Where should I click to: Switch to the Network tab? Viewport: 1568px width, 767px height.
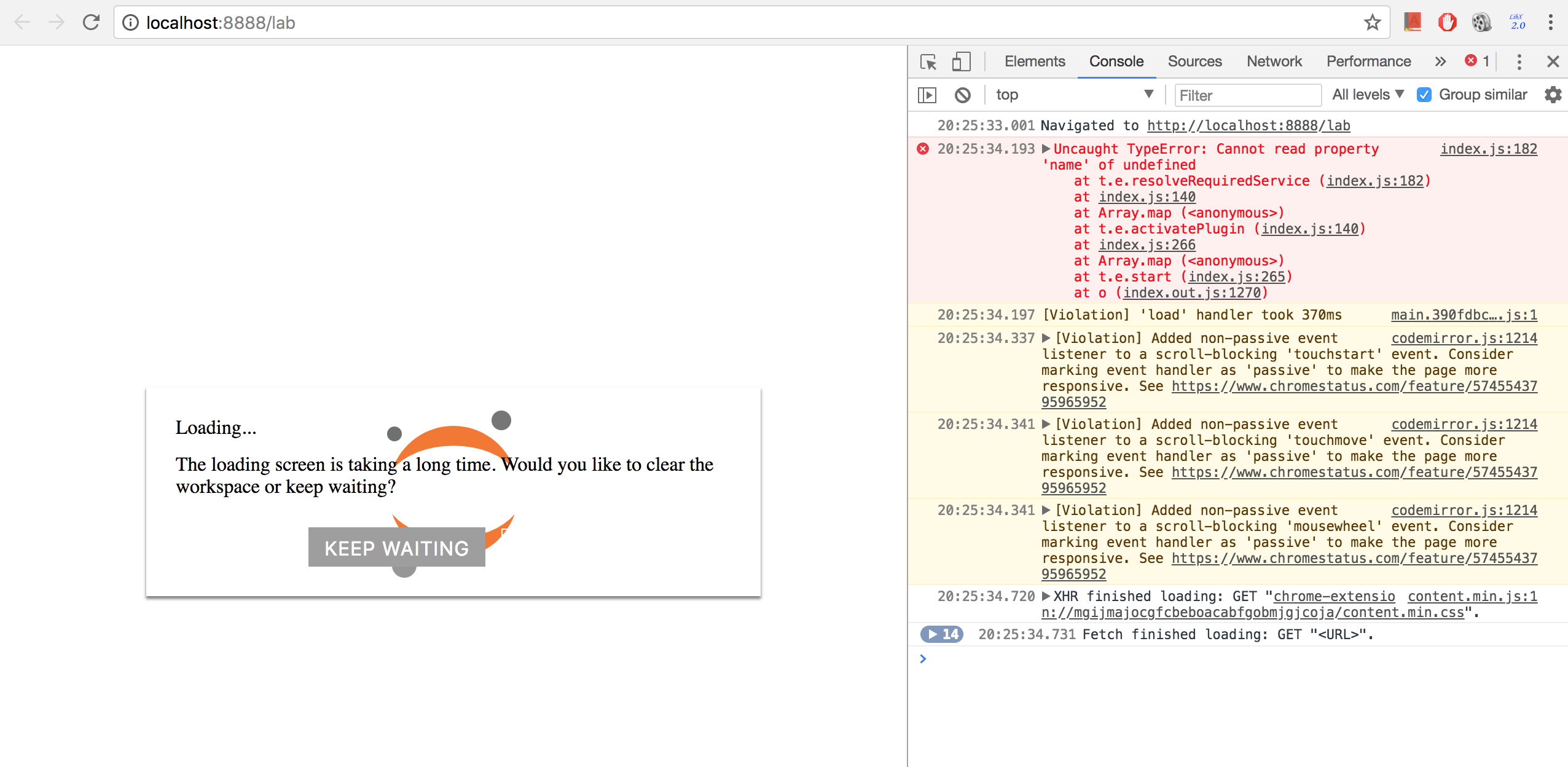click(1274, 61)
